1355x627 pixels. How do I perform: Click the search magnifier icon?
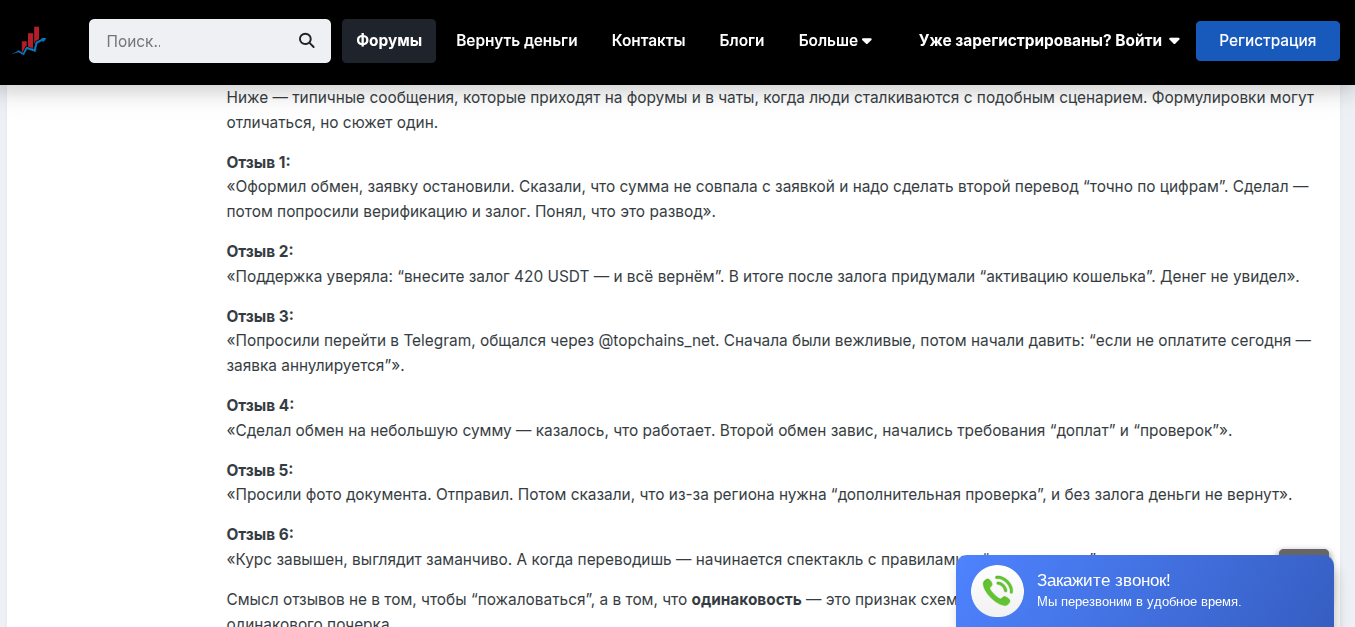coord(307,41)
